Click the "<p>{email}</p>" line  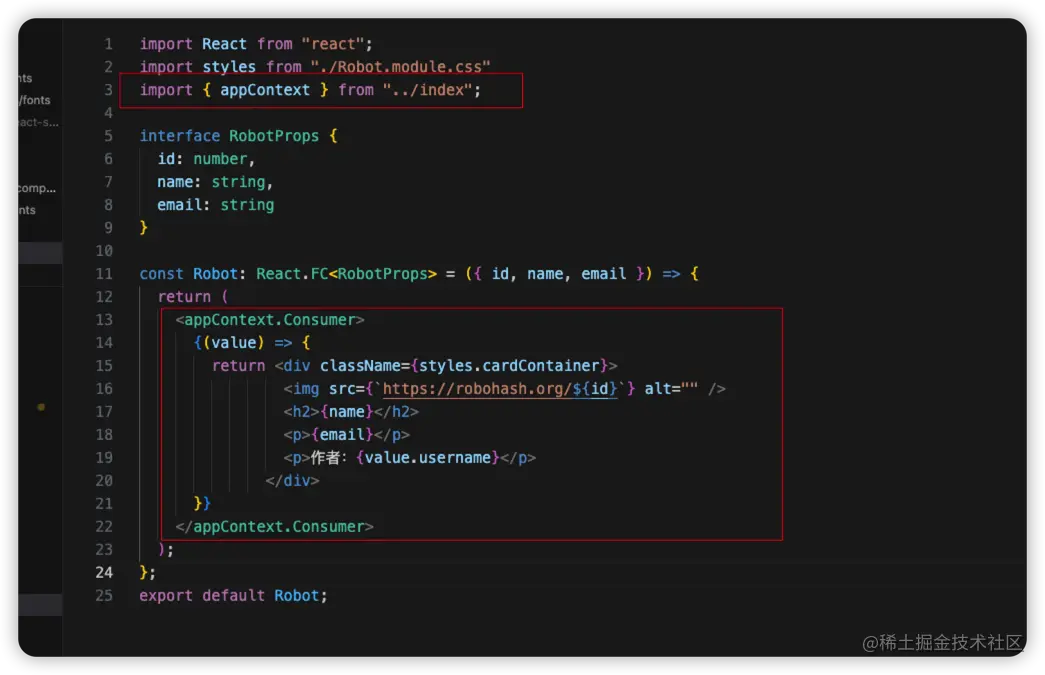click(x=347, y=434)
